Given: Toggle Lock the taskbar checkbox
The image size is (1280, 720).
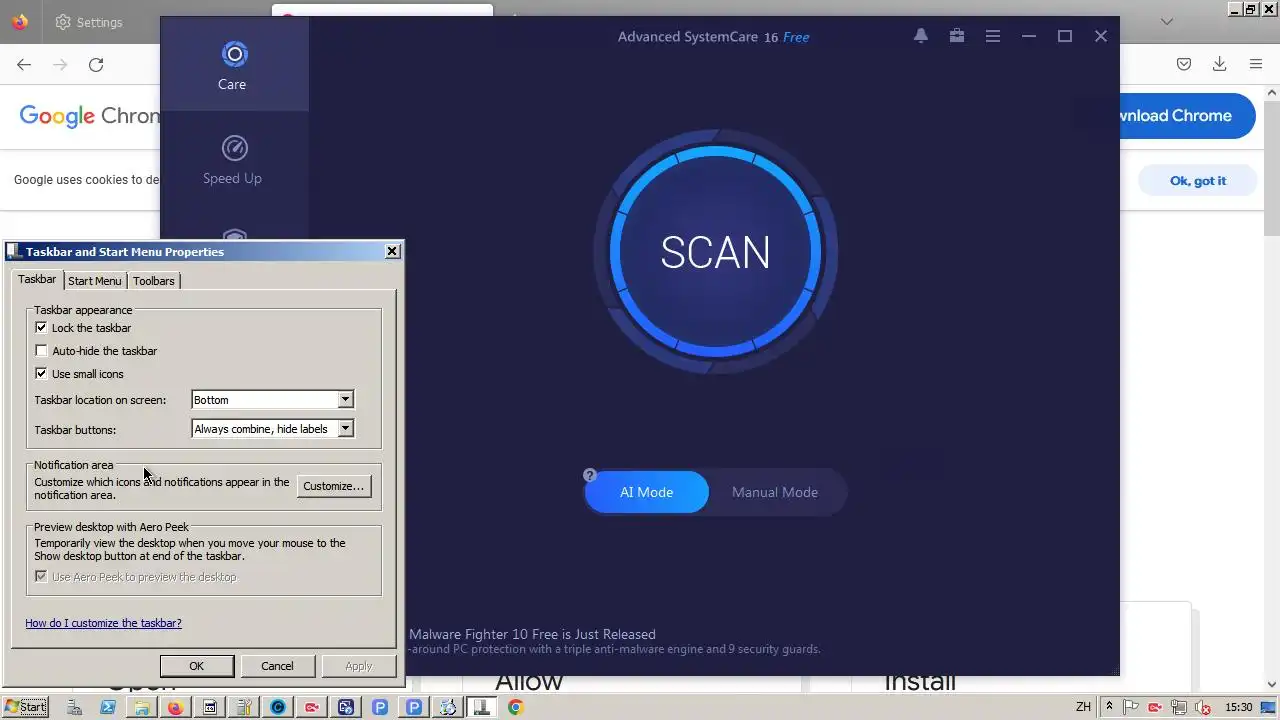Looking at the screenshot, I should (x=41, y=328).
